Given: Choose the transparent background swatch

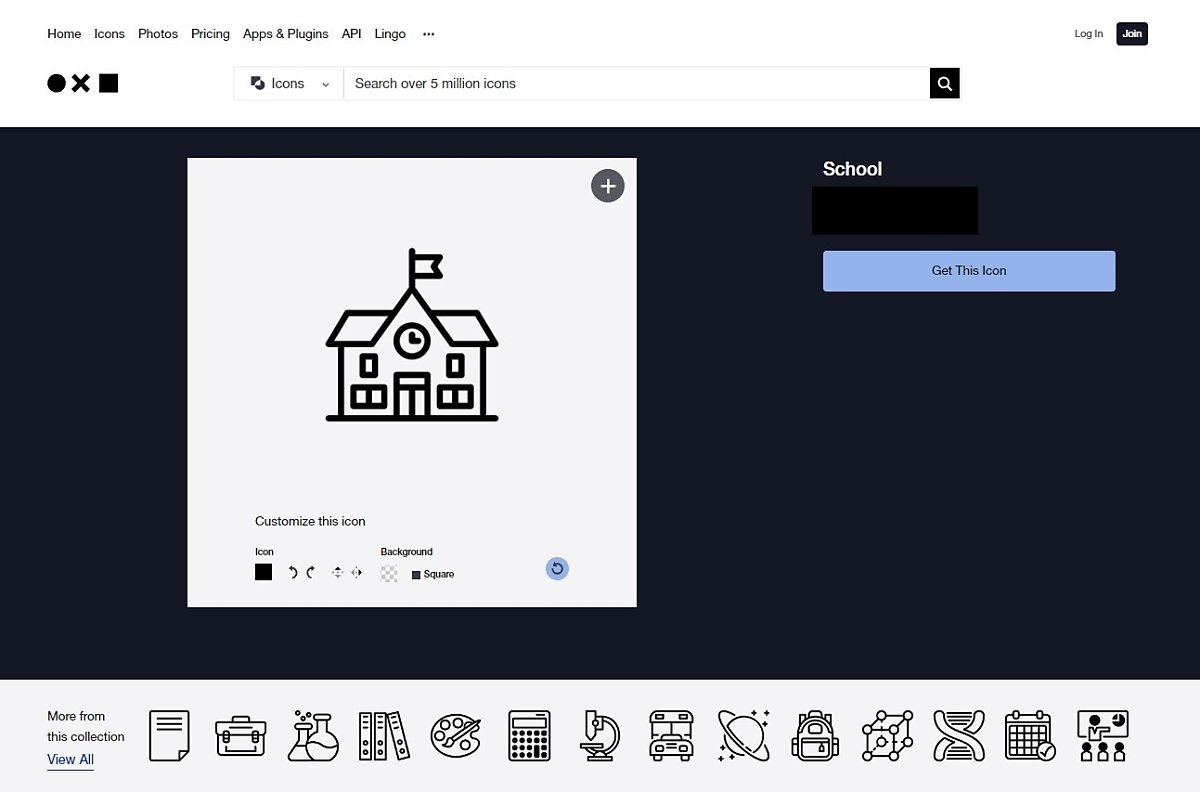Looking at the screenshot, I should pos(389,574).
